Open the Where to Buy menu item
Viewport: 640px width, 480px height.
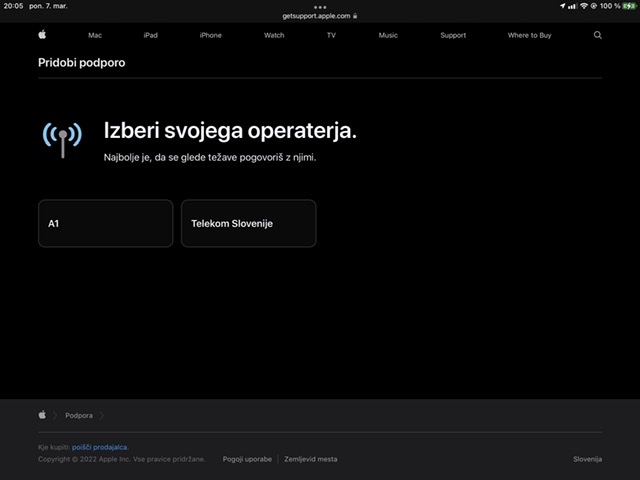point(529,35)
